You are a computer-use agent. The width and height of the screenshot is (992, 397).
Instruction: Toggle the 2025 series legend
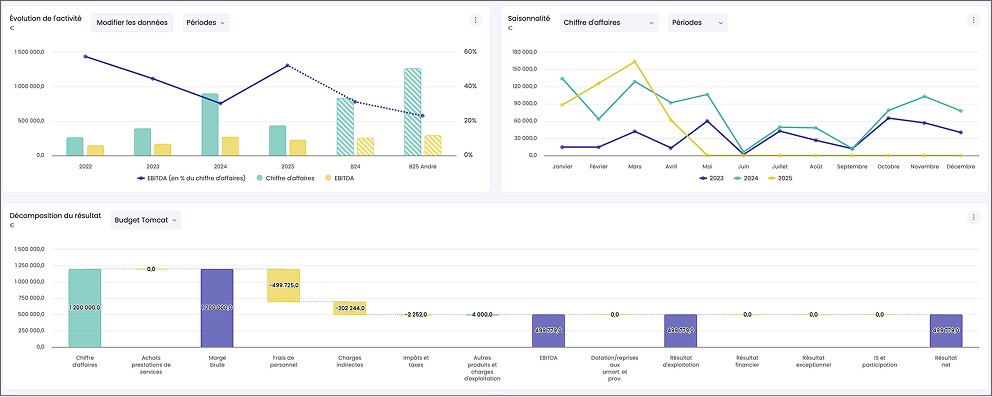779,178
